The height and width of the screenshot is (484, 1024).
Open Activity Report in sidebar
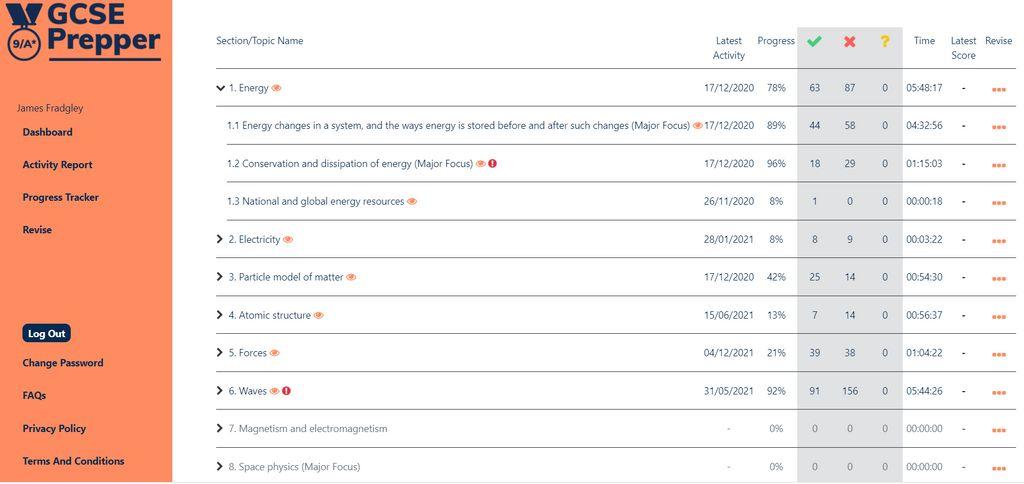[57, 165]
